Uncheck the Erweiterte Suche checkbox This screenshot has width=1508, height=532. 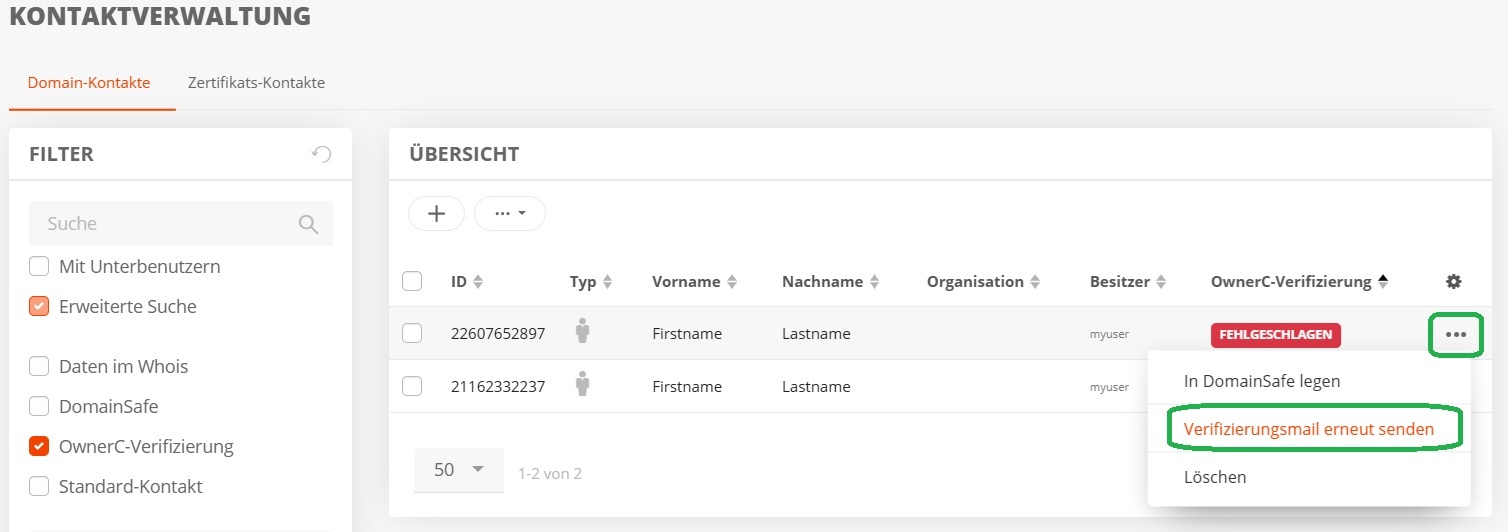(x=39, y=307)
